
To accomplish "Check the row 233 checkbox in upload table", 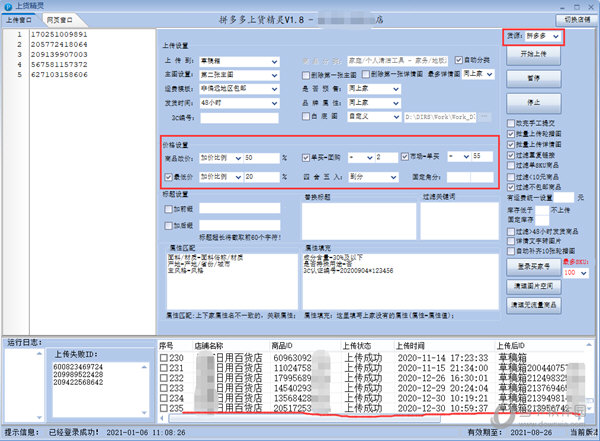I will [x=164, y=388].
